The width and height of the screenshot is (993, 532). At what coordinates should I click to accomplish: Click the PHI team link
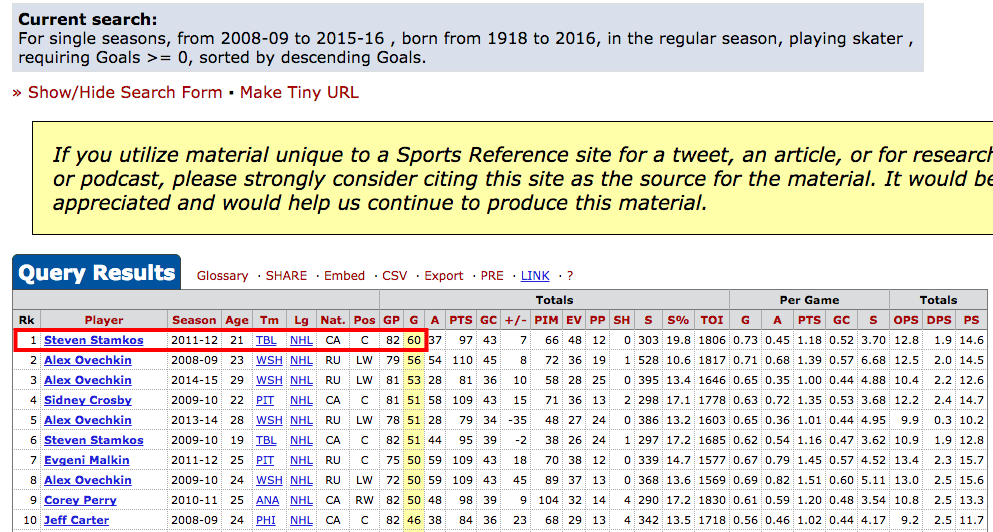(x=267, y=520)
